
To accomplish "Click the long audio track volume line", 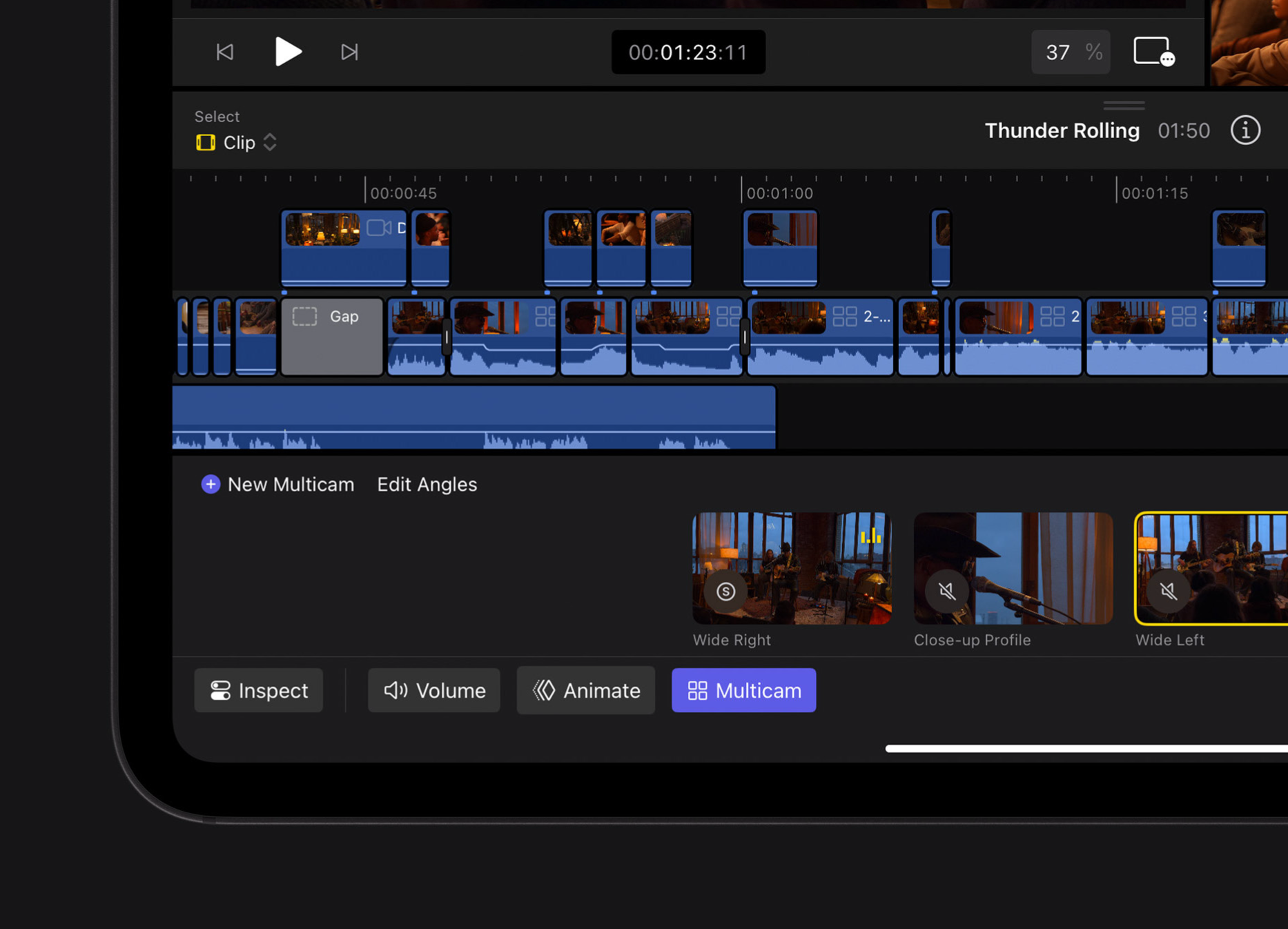I will pyautogui.click(x=474, y=431).
